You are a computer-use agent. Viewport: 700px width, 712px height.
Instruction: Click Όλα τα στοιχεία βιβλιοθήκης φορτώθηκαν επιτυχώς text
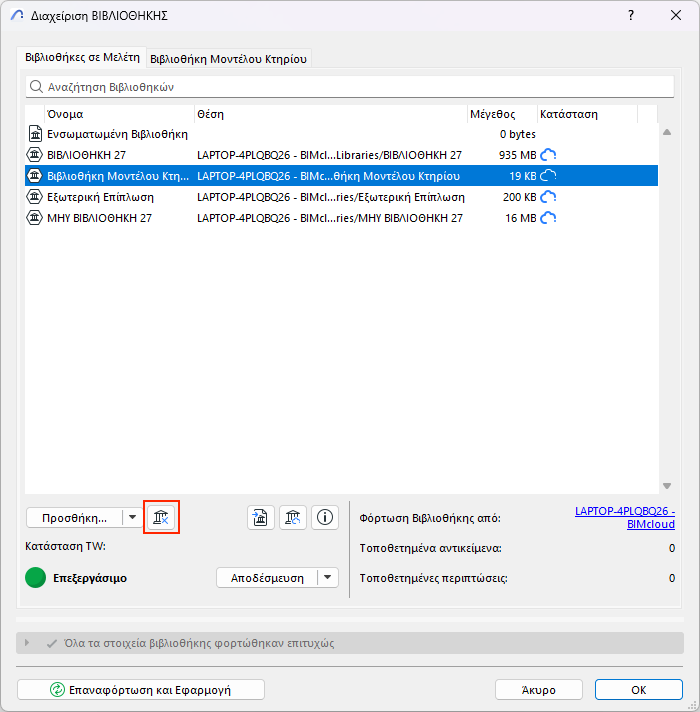[x=199, y=643]
